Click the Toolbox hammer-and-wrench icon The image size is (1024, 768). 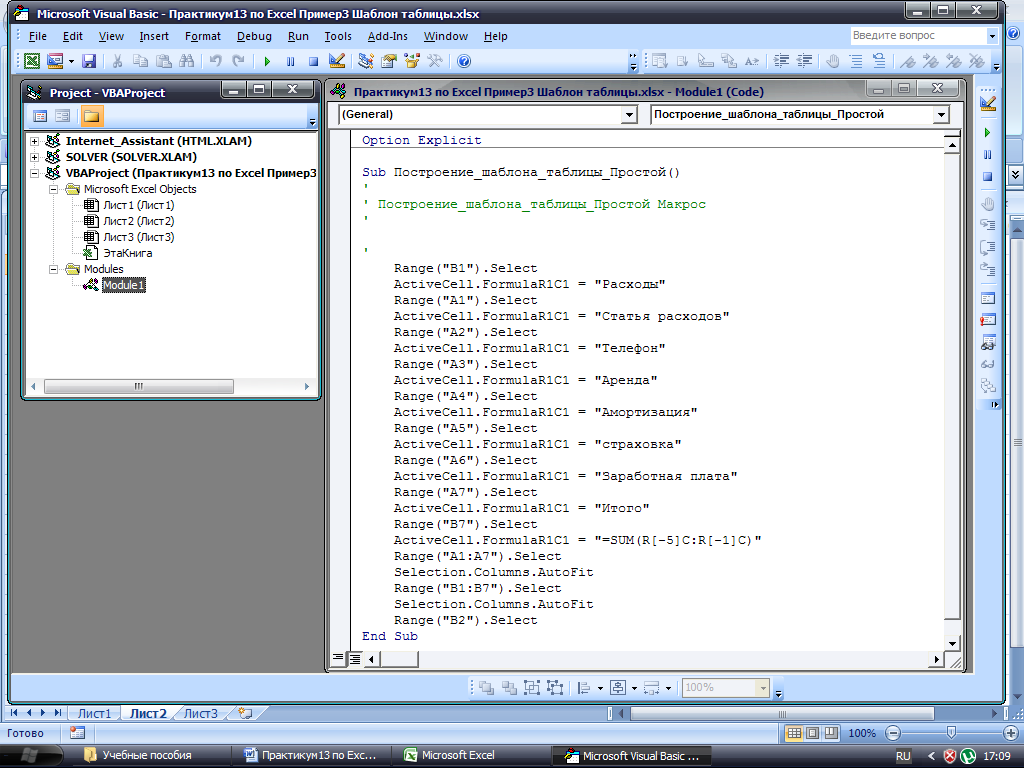point(435,61)
